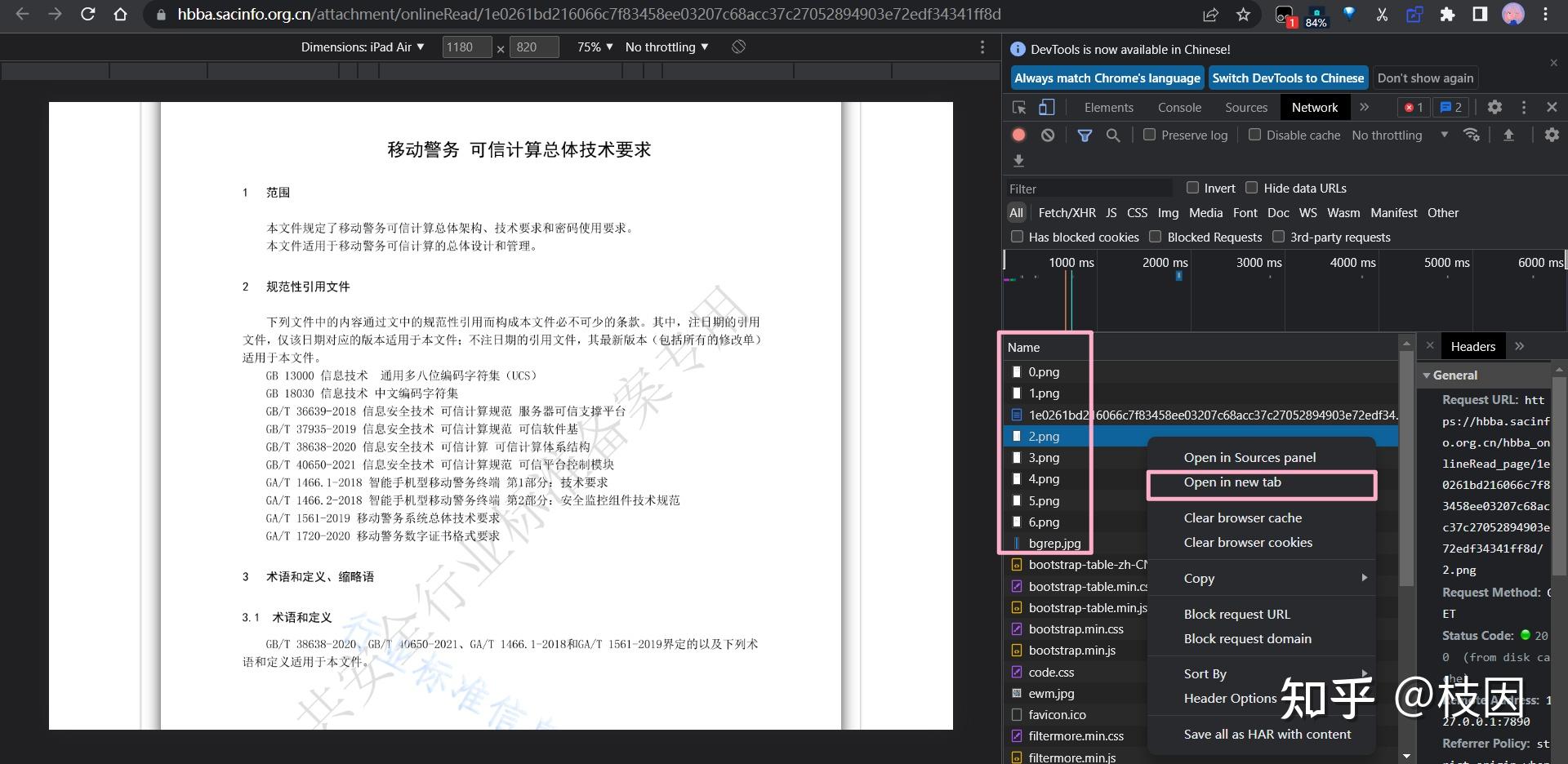Filter requests by Img type
The image size is (1568, 764).
[1168, 212]
